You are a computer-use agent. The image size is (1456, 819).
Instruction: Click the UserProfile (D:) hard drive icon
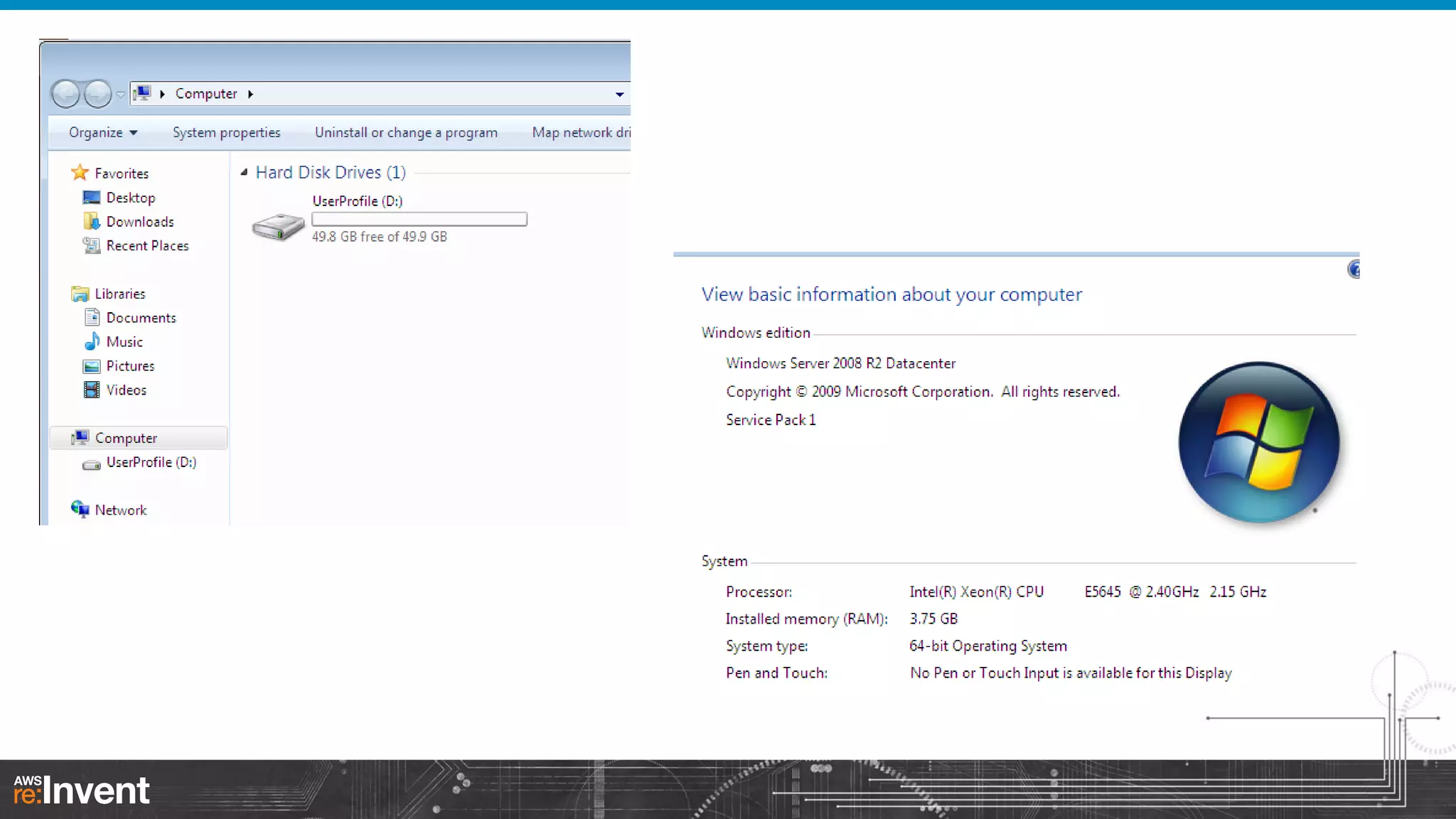point(278,227)
